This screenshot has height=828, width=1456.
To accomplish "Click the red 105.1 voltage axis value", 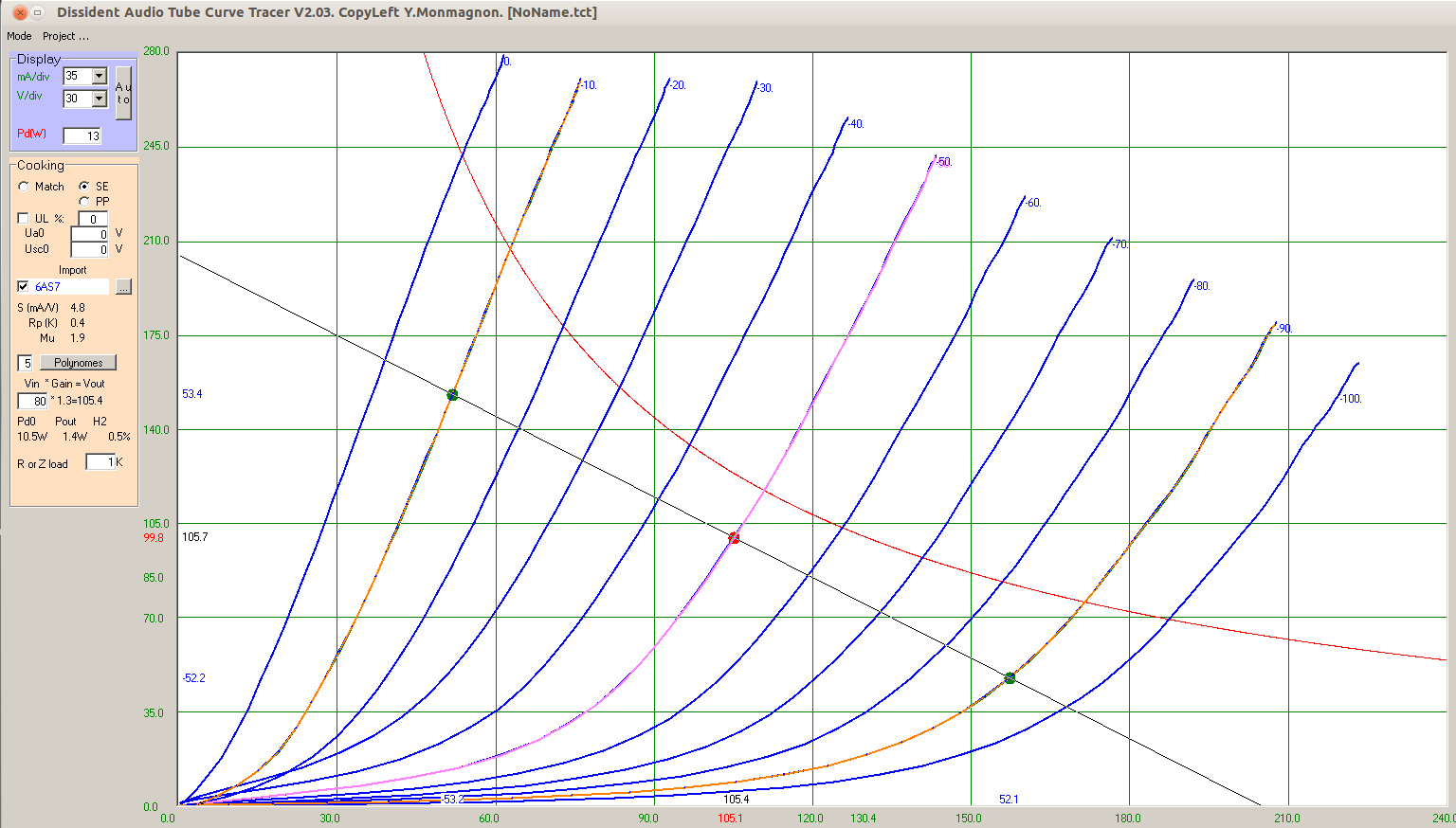I will point(730,818).
